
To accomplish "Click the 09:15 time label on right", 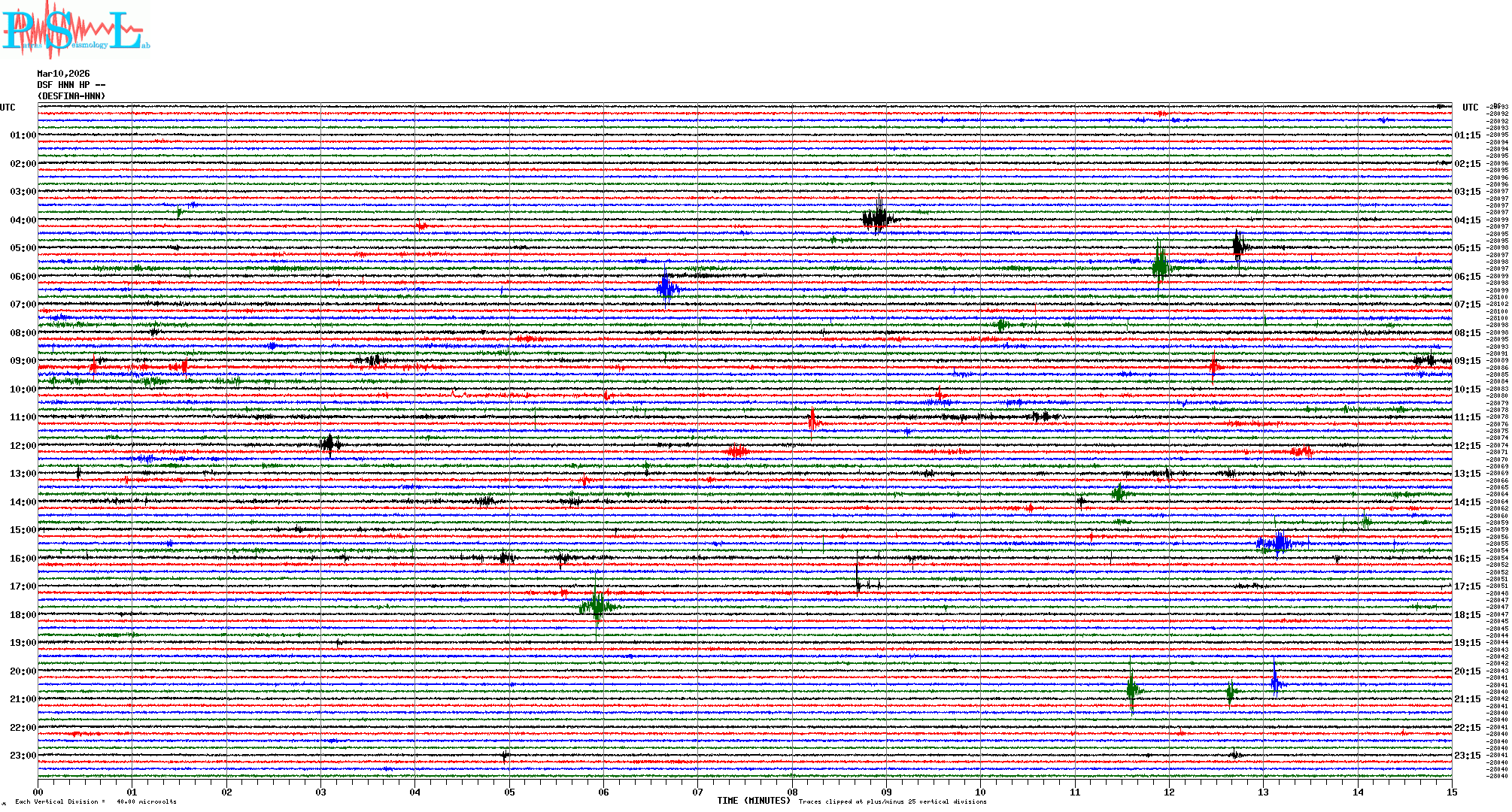I will [1467, 361].
